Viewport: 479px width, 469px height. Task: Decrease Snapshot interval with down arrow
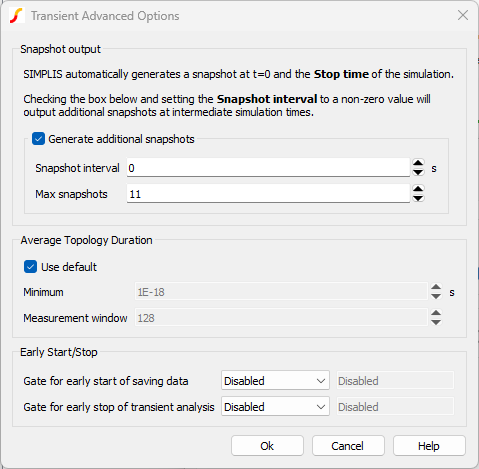(x=418, y=172)
